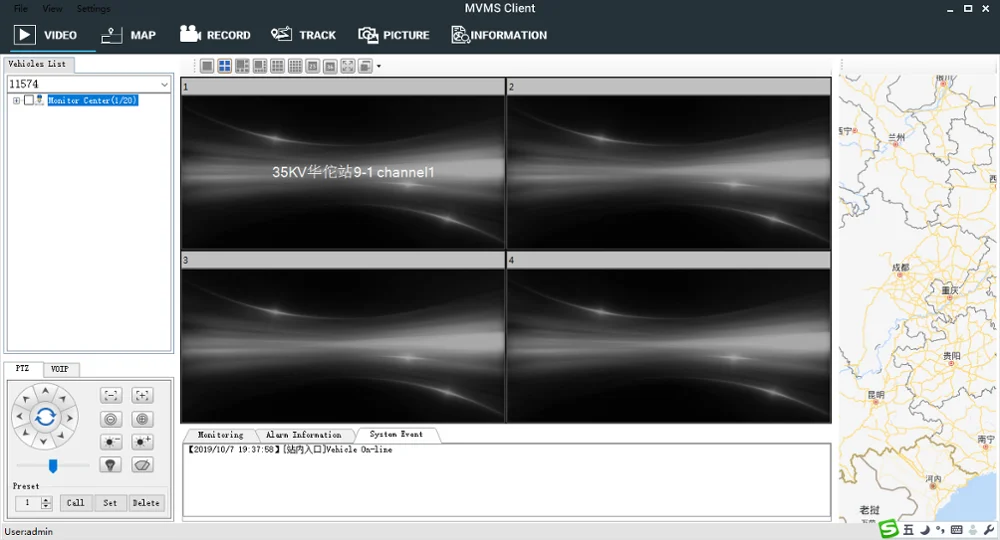Open the Settings menu
The width and height of the screenshot is (1000, 540).
pos(93,9)
